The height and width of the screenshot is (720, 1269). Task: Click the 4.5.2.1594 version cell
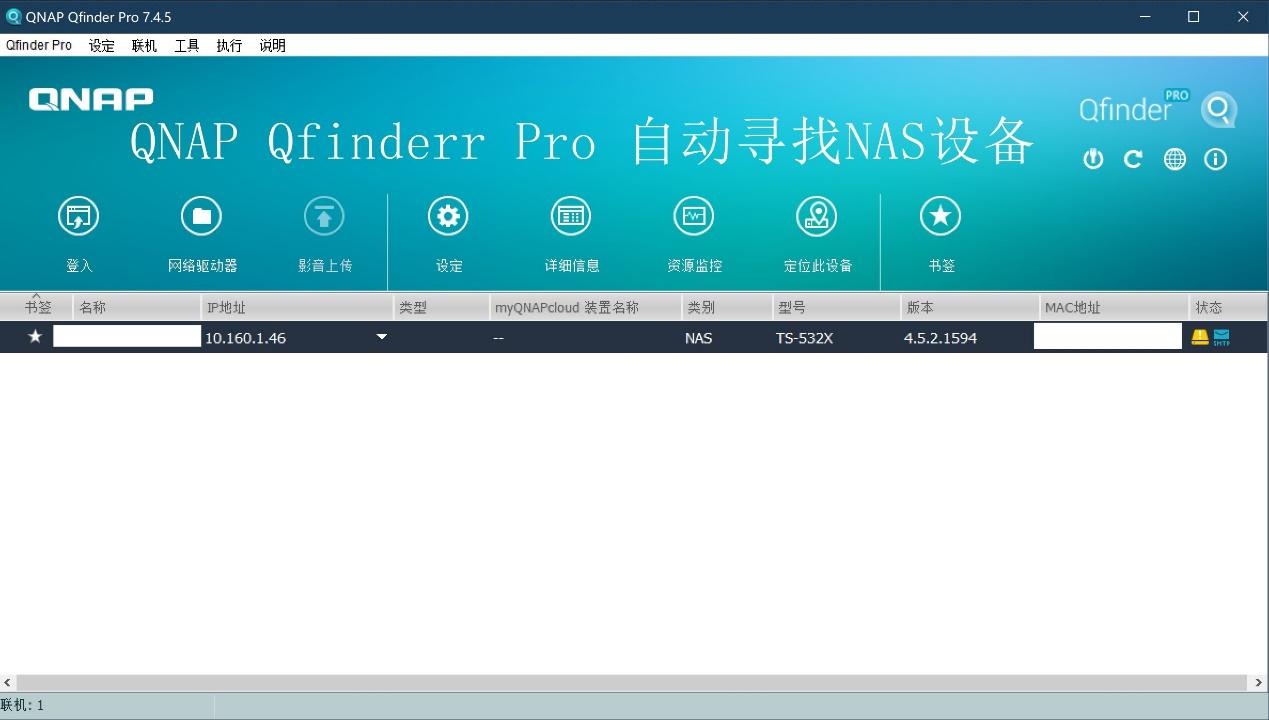(940, 338)
